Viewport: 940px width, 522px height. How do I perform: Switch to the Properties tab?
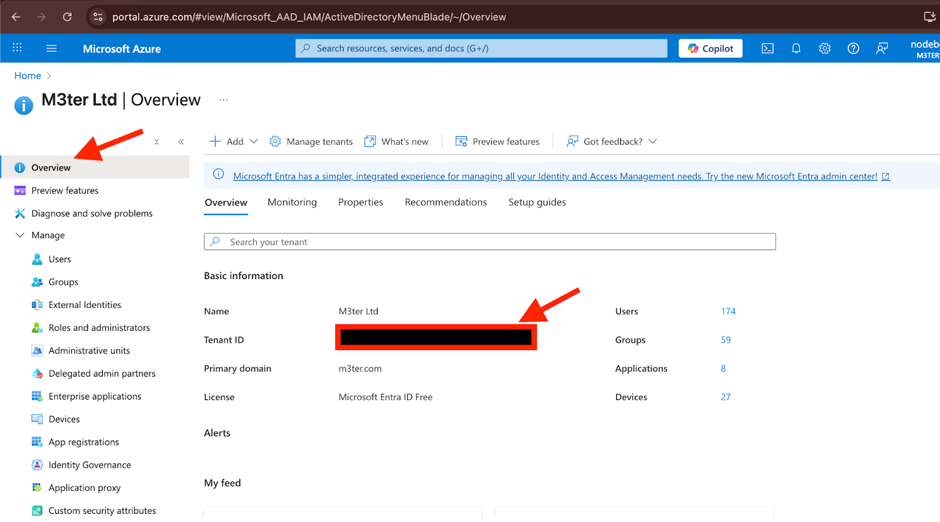pyautogui.click(x=360, y=202)
